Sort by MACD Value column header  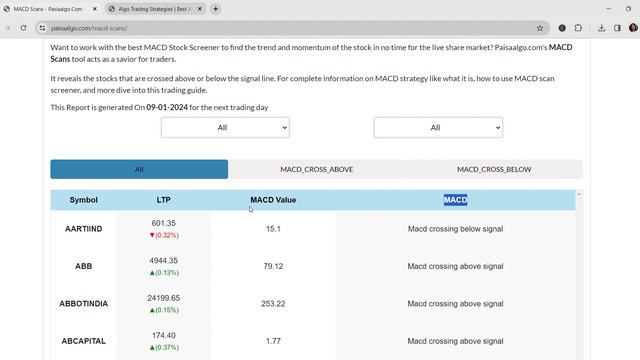(x=273, y=200)
